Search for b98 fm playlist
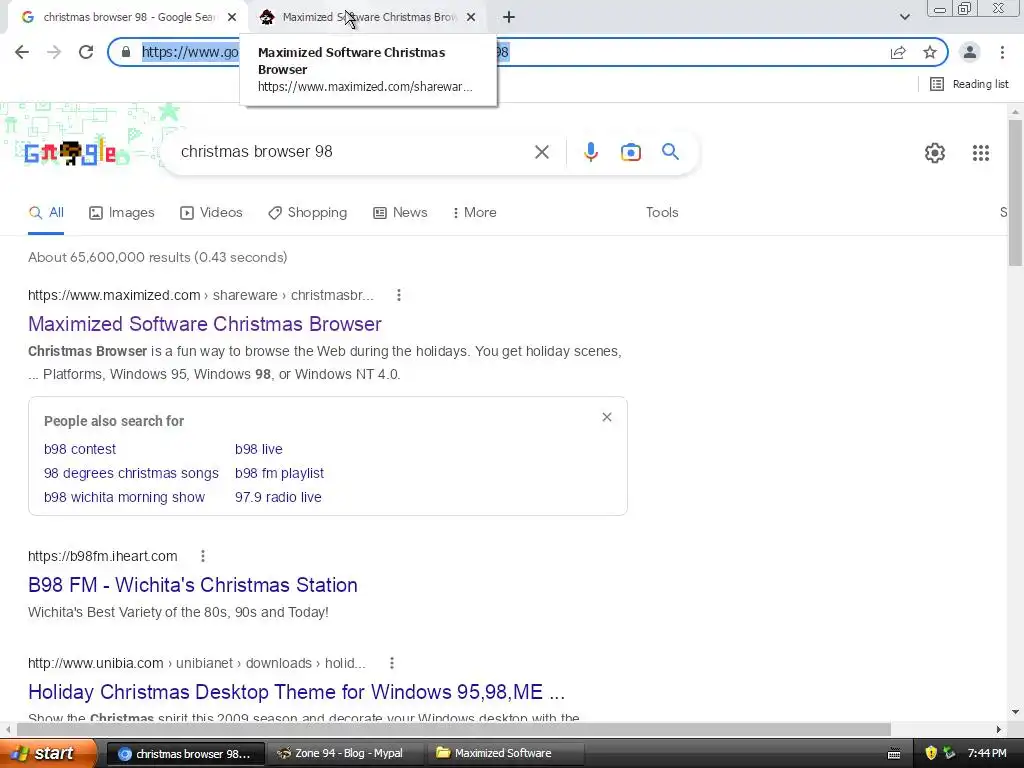This screenshot has width=1024, height=768. (x=280, y=473)
